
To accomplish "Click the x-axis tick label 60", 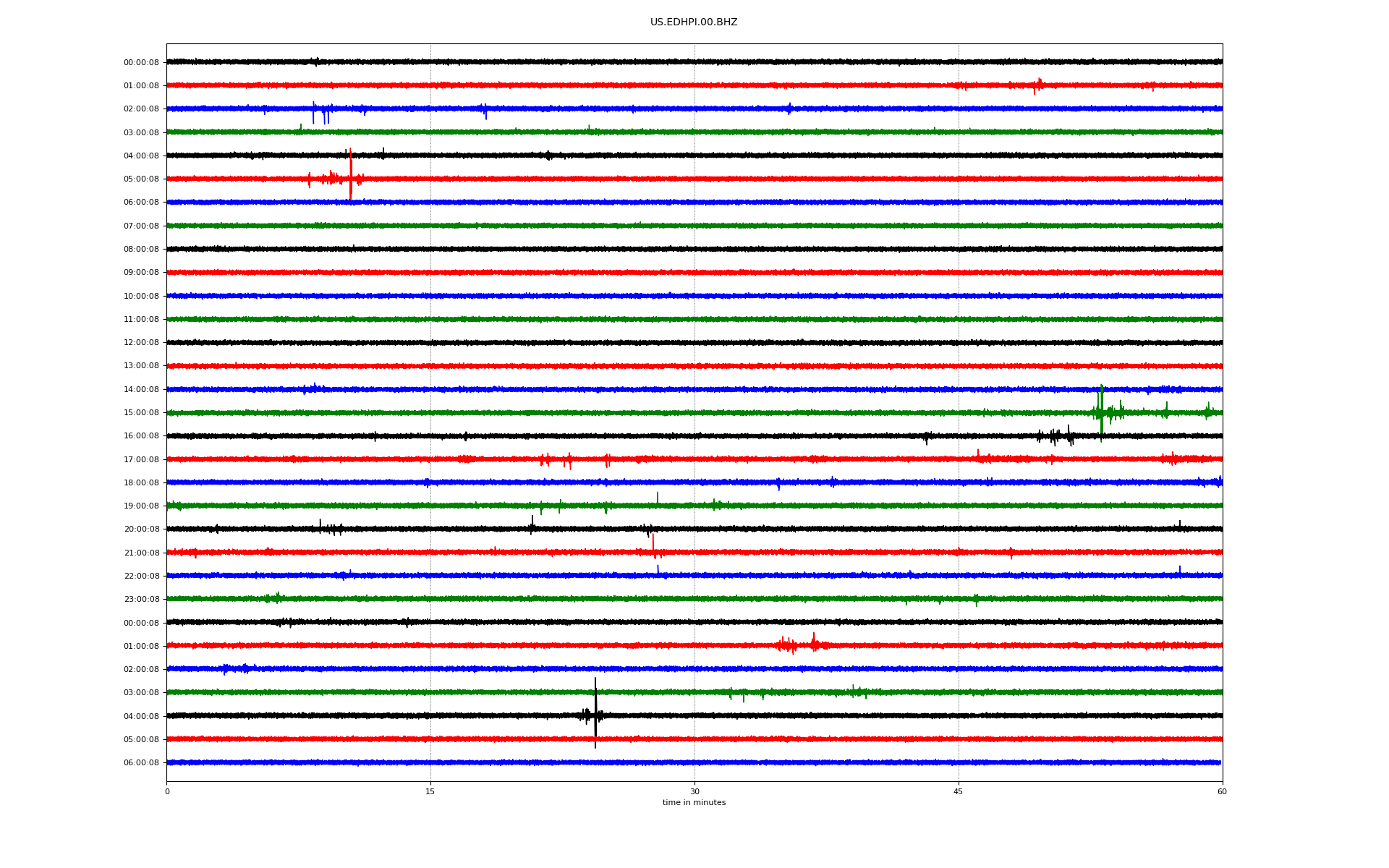I will (x=1222, y=791).
